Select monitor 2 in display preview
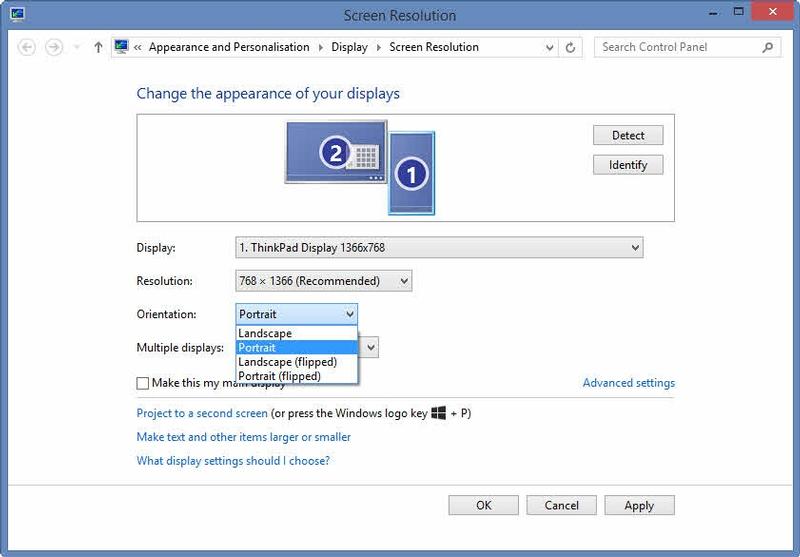The width and height of the screenshot is (800, 557). click(336, 152)
